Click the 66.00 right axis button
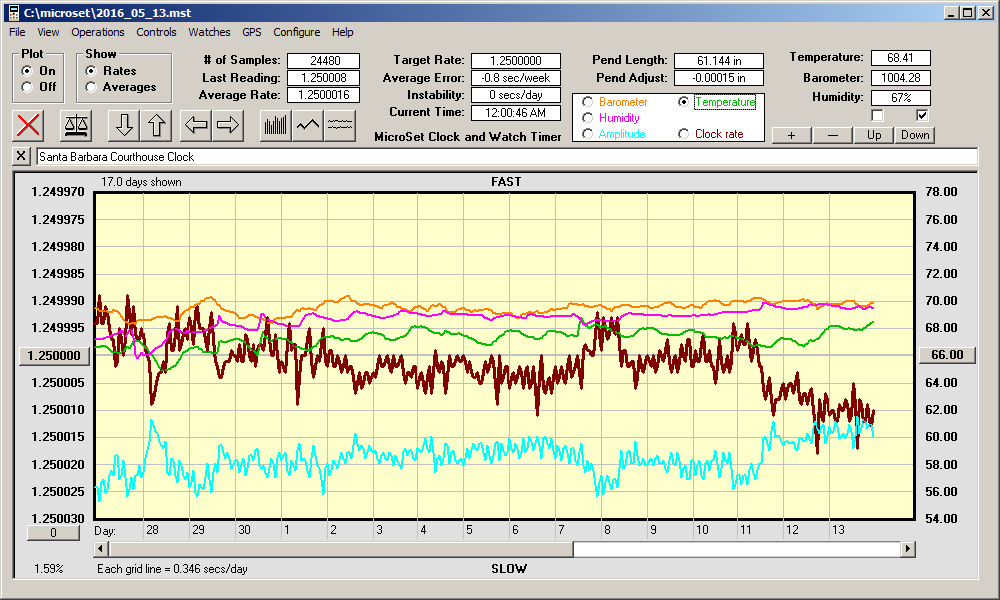The height and width of the screenshot is (600, 1000). click(x=947, y=355)
